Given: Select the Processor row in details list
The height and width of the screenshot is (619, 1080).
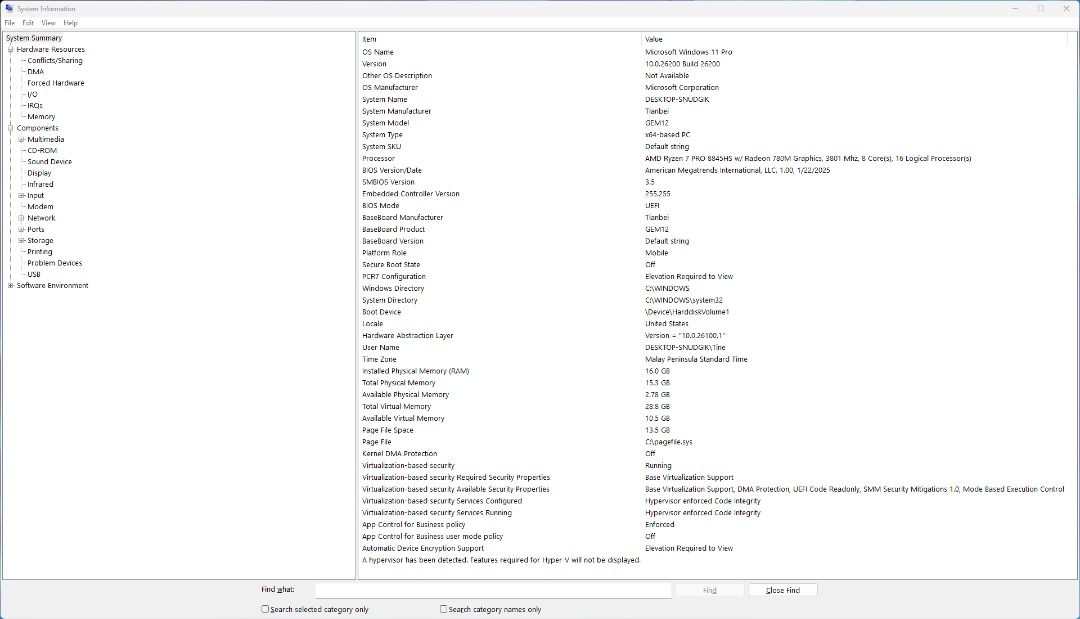Looking at the screenshot, I should tap(379, 158).
